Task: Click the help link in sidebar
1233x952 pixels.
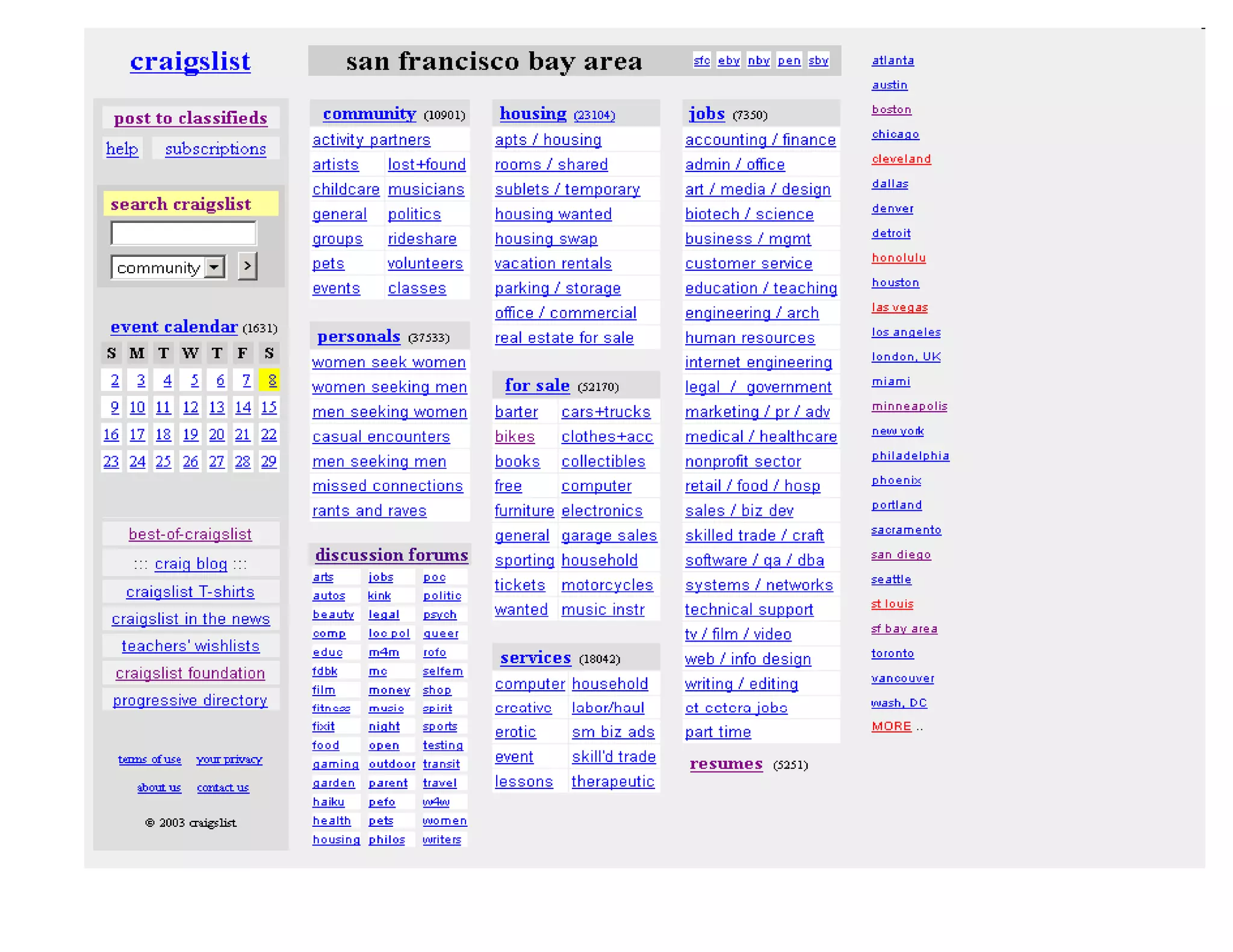Action: click(x=122, y=149)
